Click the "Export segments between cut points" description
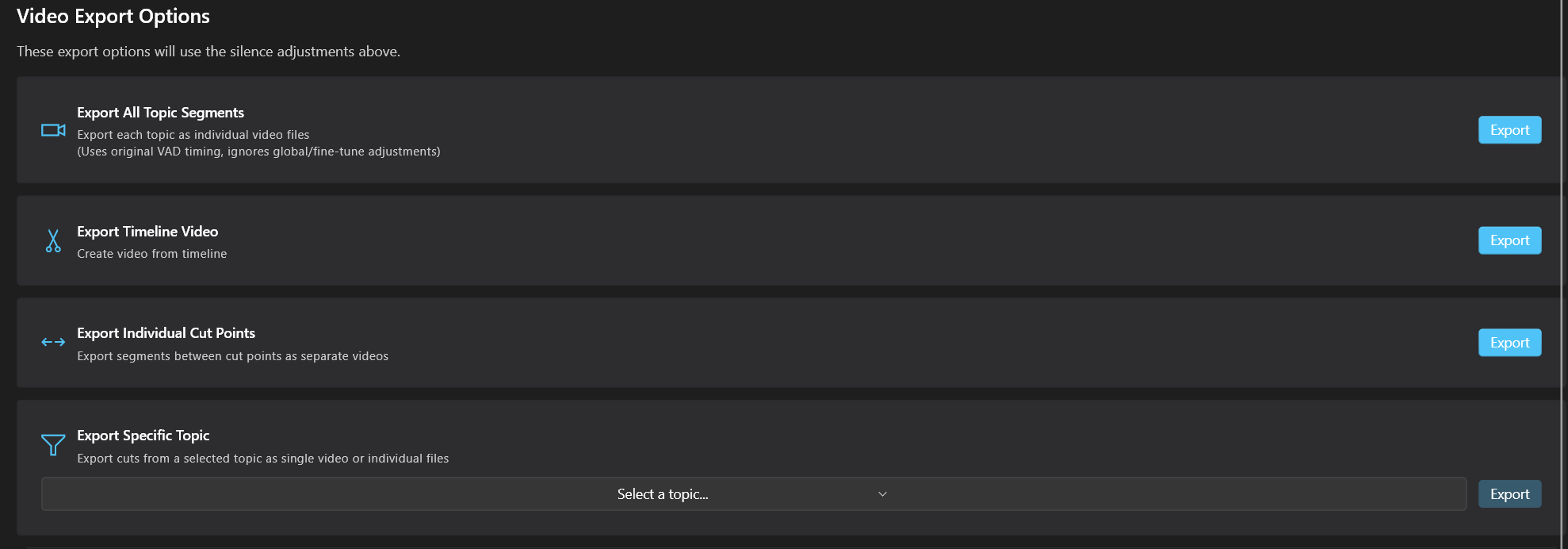Viewport: 1568px width, 549px height. point(232,356)
